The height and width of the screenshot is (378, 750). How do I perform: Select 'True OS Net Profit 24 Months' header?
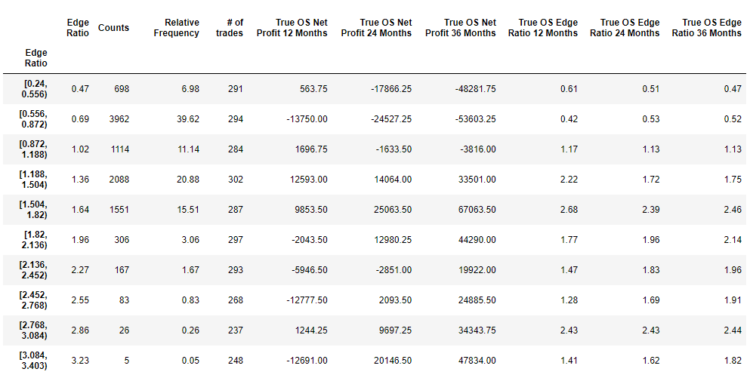[x=376, y=28]
